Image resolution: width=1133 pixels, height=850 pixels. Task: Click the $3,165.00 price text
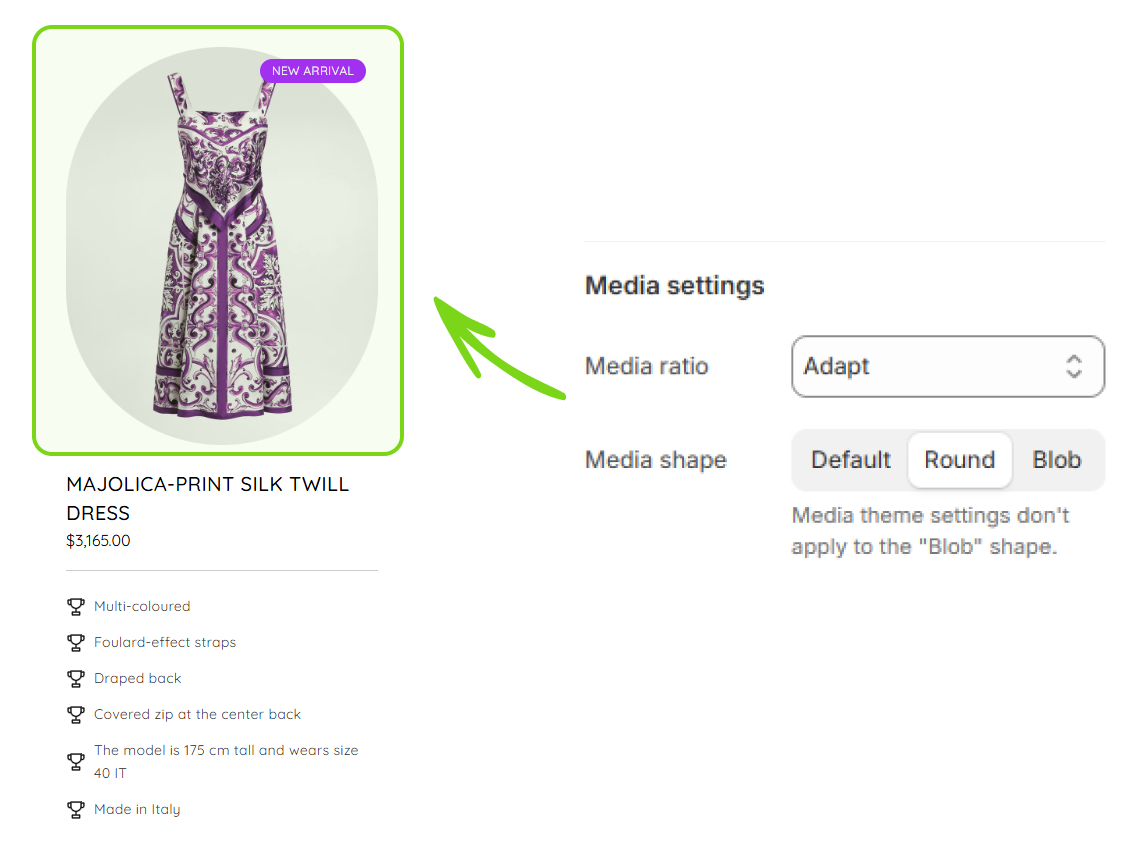[x=98, y=541]
